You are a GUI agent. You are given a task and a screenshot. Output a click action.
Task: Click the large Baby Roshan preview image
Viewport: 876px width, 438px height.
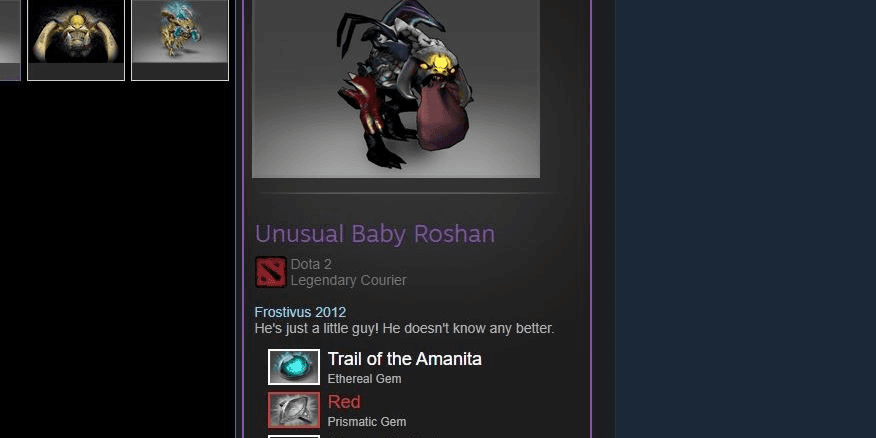coord(396,89)
